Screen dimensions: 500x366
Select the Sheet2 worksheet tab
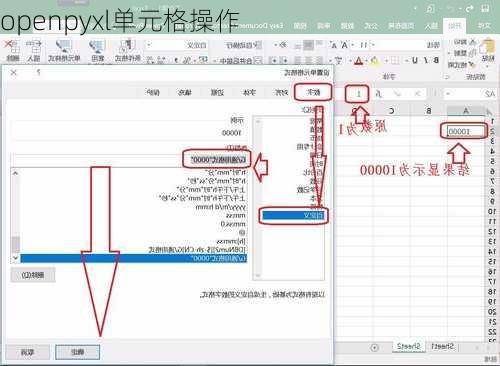pos(408,347)
